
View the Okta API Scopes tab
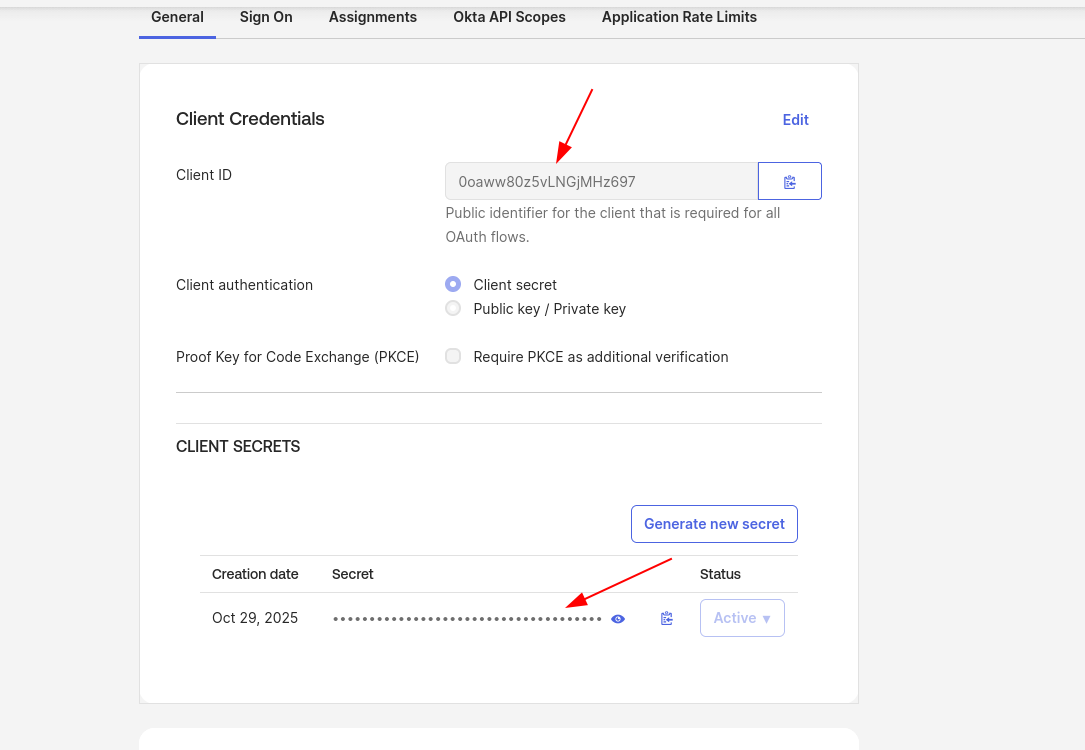coord(509,17)
